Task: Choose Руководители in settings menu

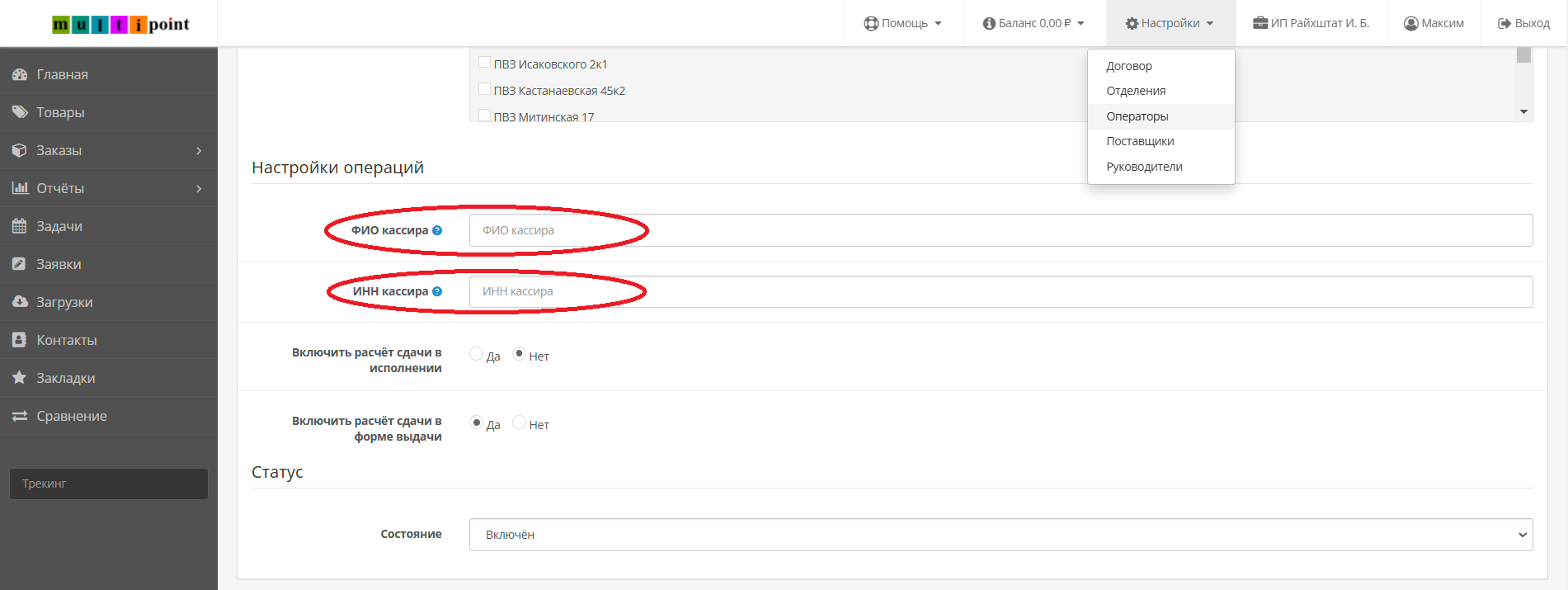Action: click(1161, 167)
